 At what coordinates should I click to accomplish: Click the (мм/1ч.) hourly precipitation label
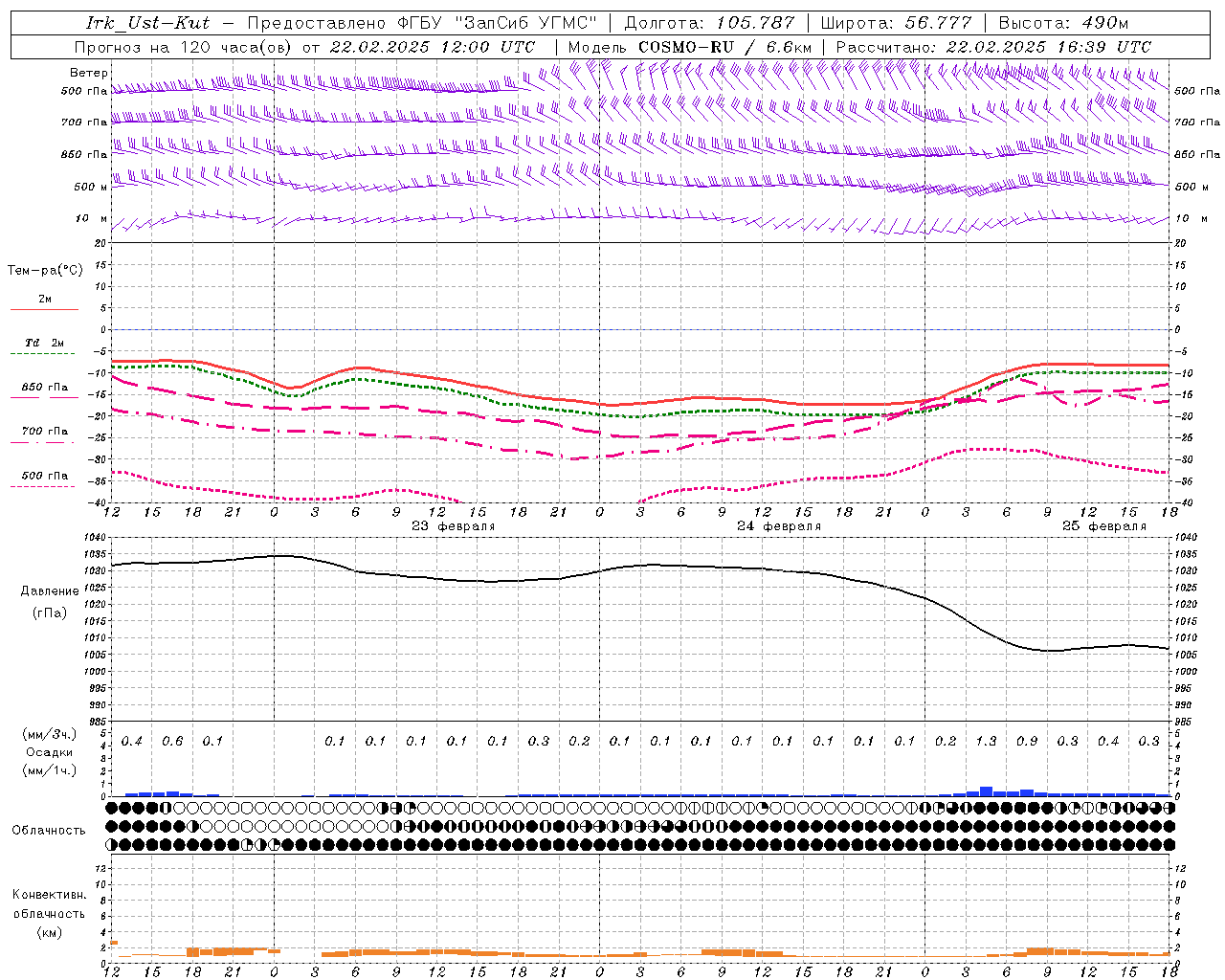[x=50, y=770]
